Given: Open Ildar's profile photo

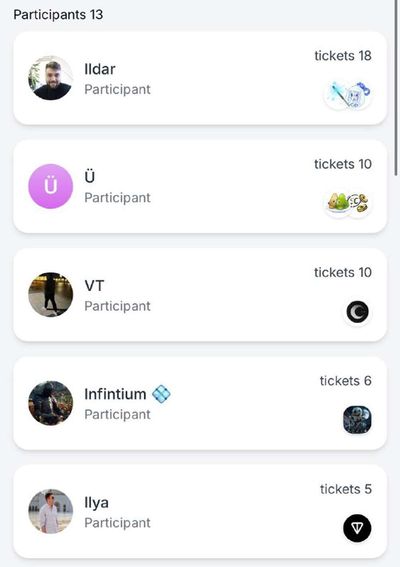Looking at the screenshot, I should pos(51,78).
